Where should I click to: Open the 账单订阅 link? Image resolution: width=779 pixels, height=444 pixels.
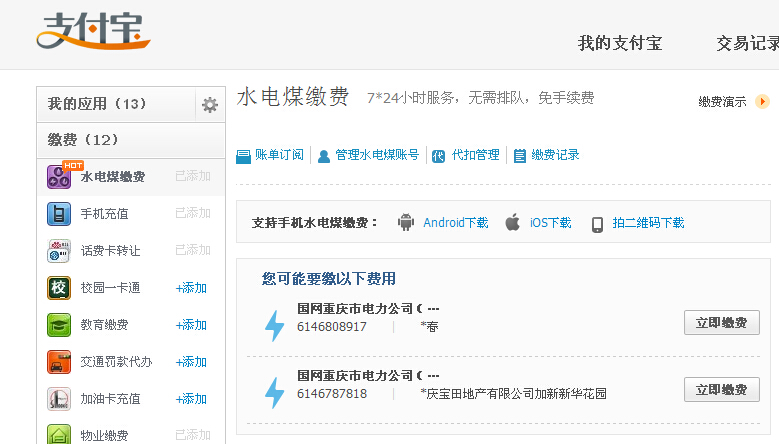(279, 155)
